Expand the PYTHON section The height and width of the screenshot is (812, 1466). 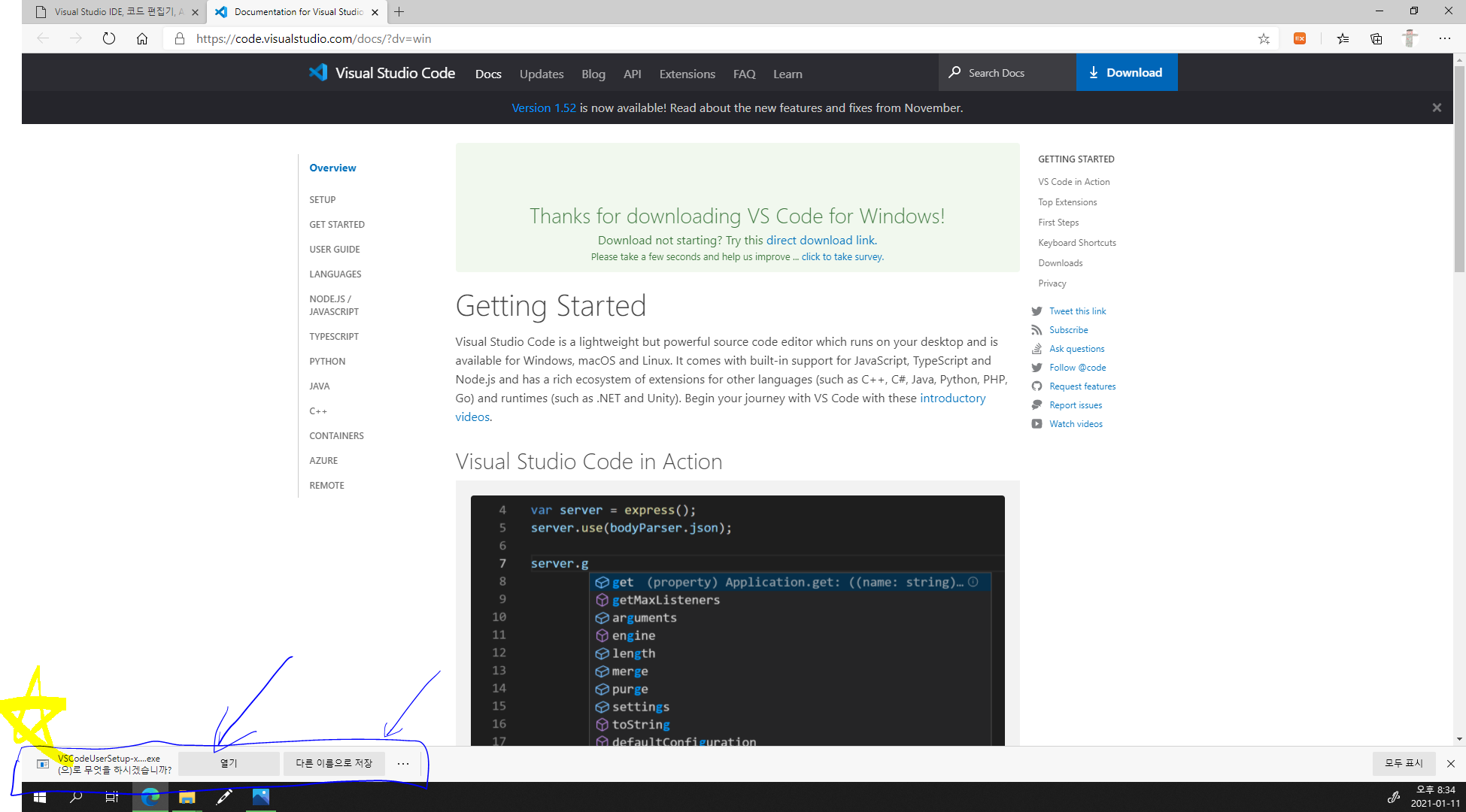327,361
